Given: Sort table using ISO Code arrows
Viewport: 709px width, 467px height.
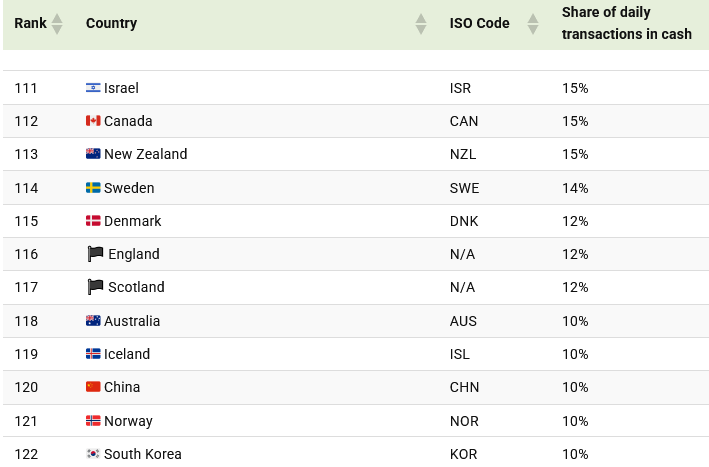Looking at the screenshot, I should pos(533,23).
